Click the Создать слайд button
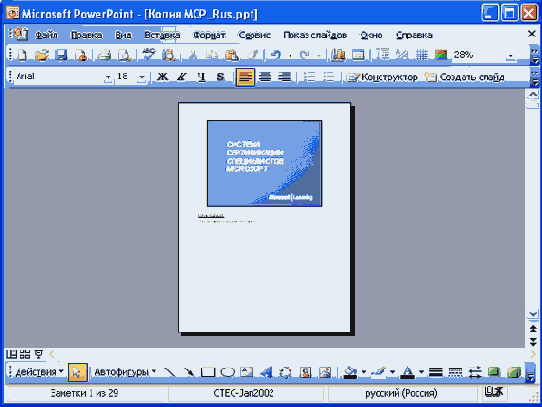The image size is (542, 407). (464, 77)
